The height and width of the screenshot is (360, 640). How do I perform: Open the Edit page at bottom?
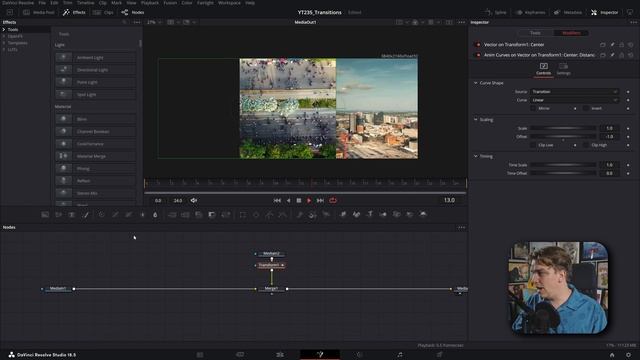click(x=280, y=355)
